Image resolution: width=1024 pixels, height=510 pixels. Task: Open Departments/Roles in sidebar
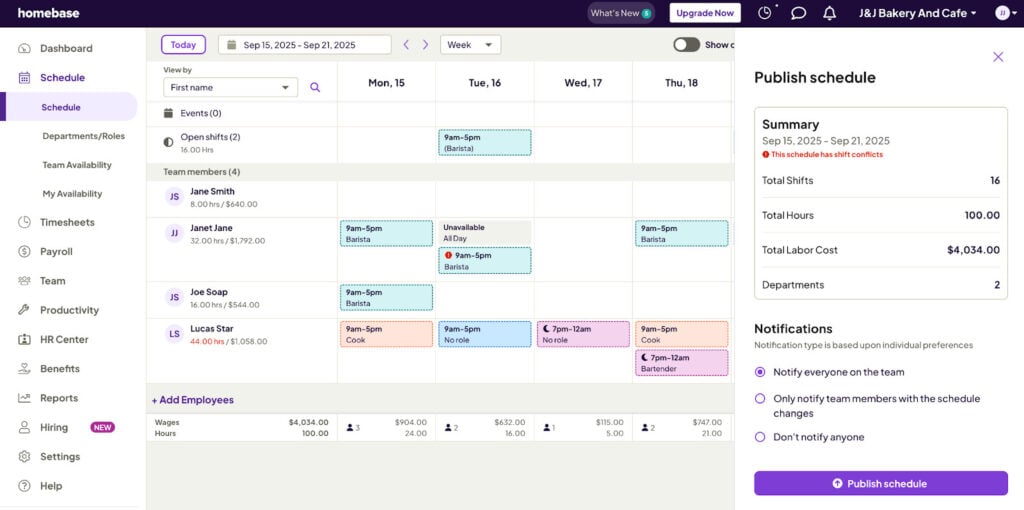(84, 136)
